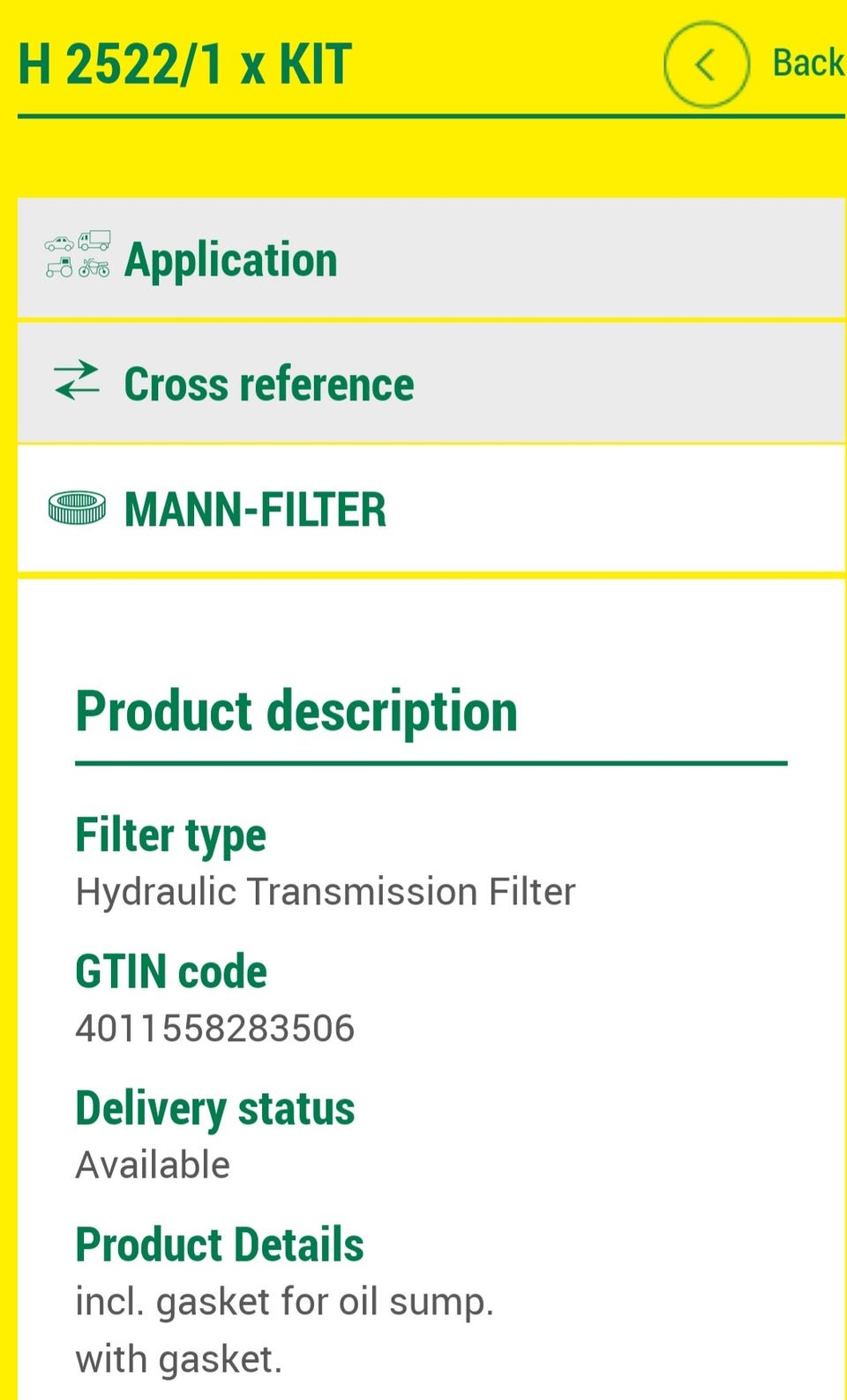Click GTIN number 4011558283506

[x=214, y=1029]
